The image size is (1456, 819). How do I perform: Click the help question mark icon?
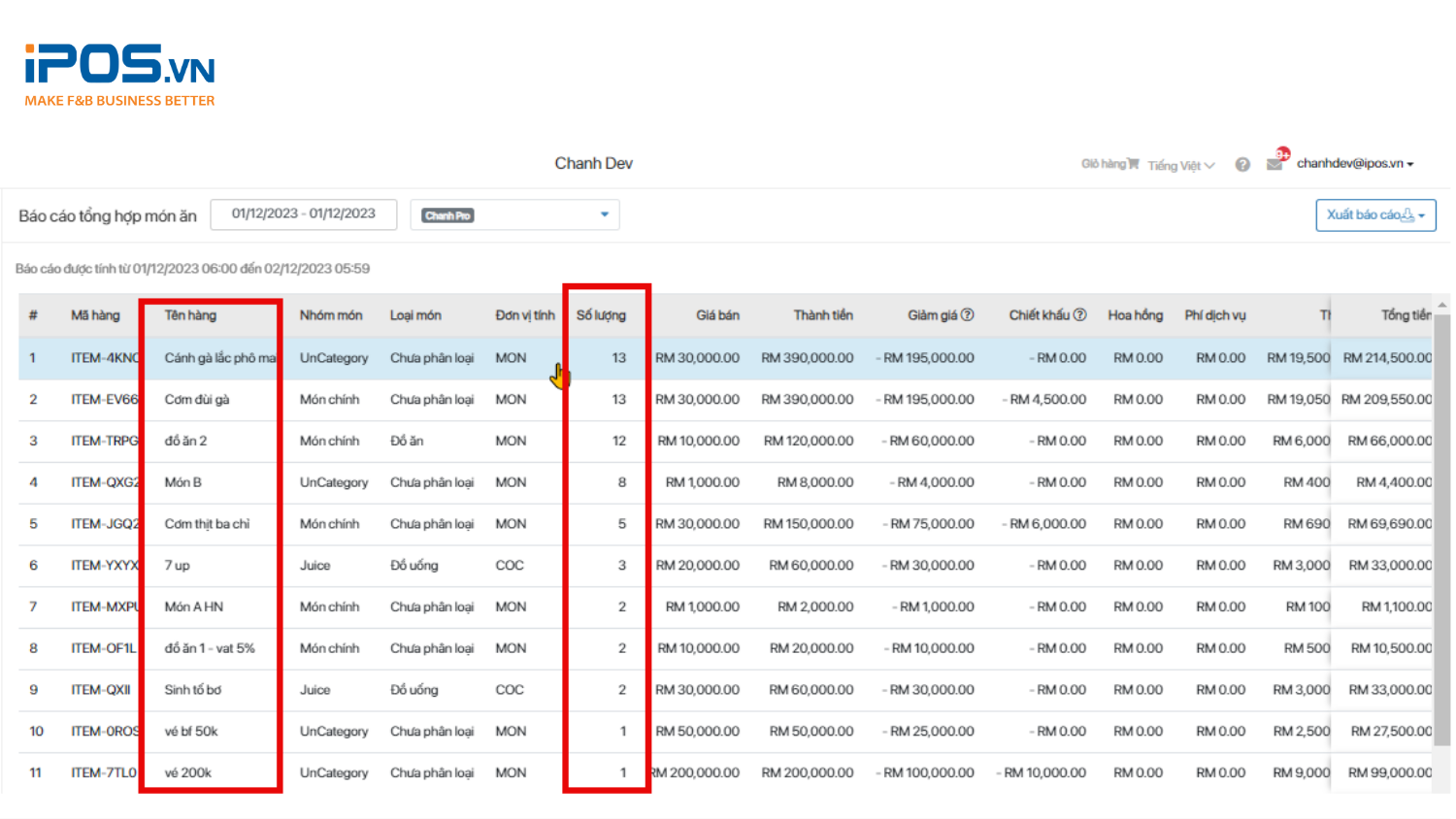(x=1242, y=165)
